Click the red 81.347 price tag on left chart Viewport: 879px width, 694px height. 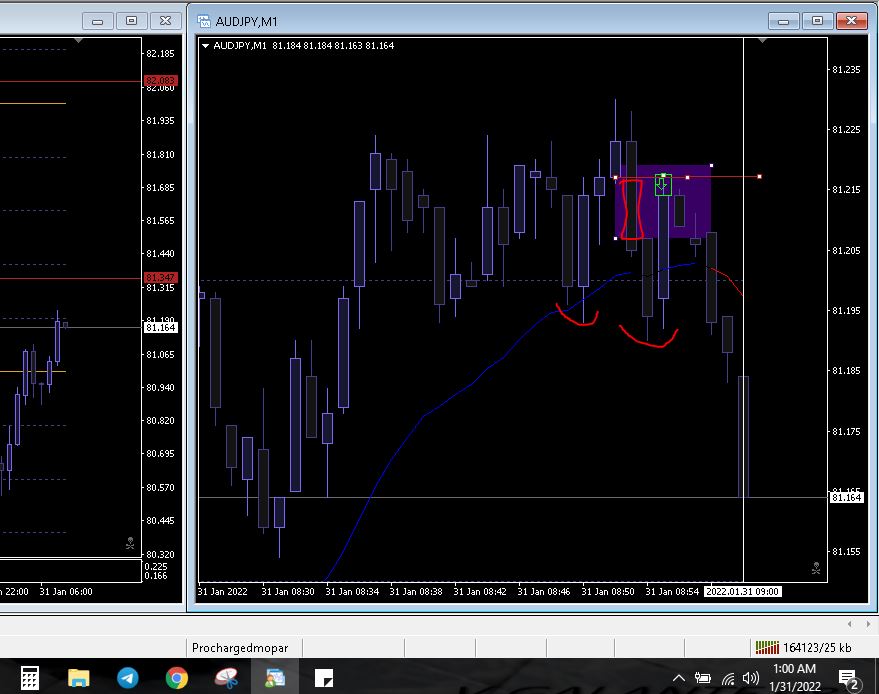(160, 277)
